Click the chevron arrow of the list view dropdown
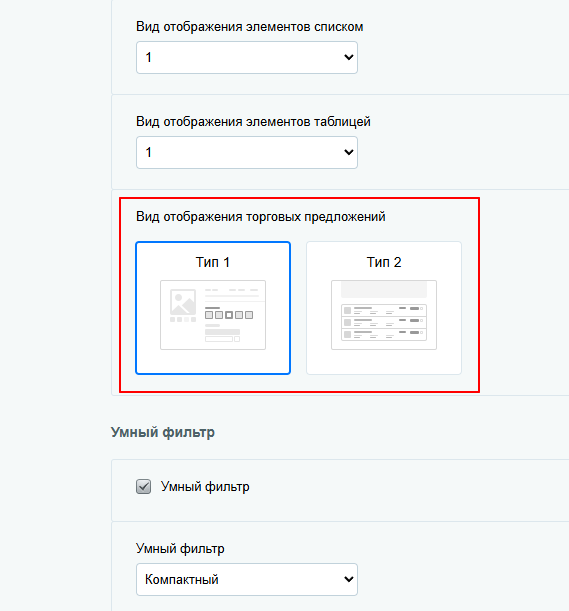This screenshot has height=611, width=569. (348, 57)
